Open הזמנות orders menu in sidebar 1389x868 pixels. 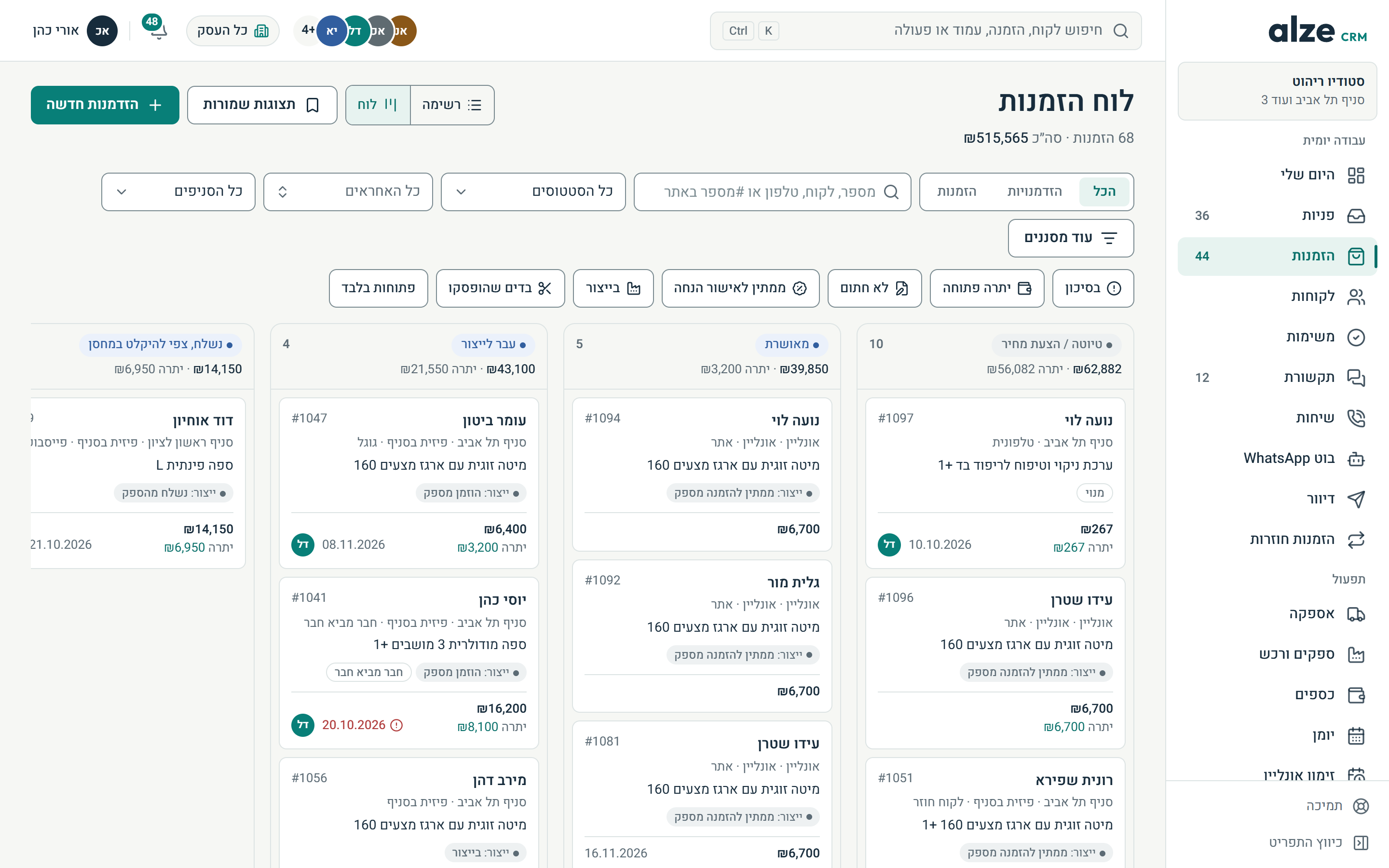pos(1277,256)
